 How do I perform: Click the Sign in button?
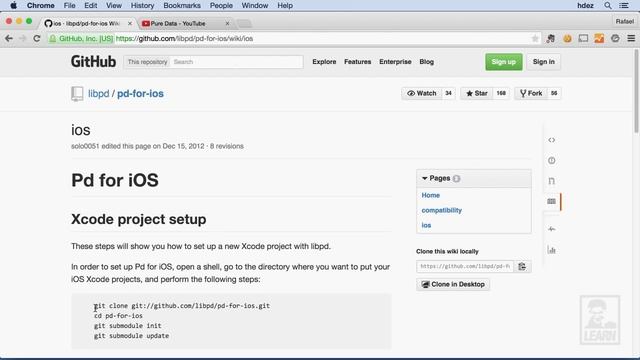pos(543,62)
